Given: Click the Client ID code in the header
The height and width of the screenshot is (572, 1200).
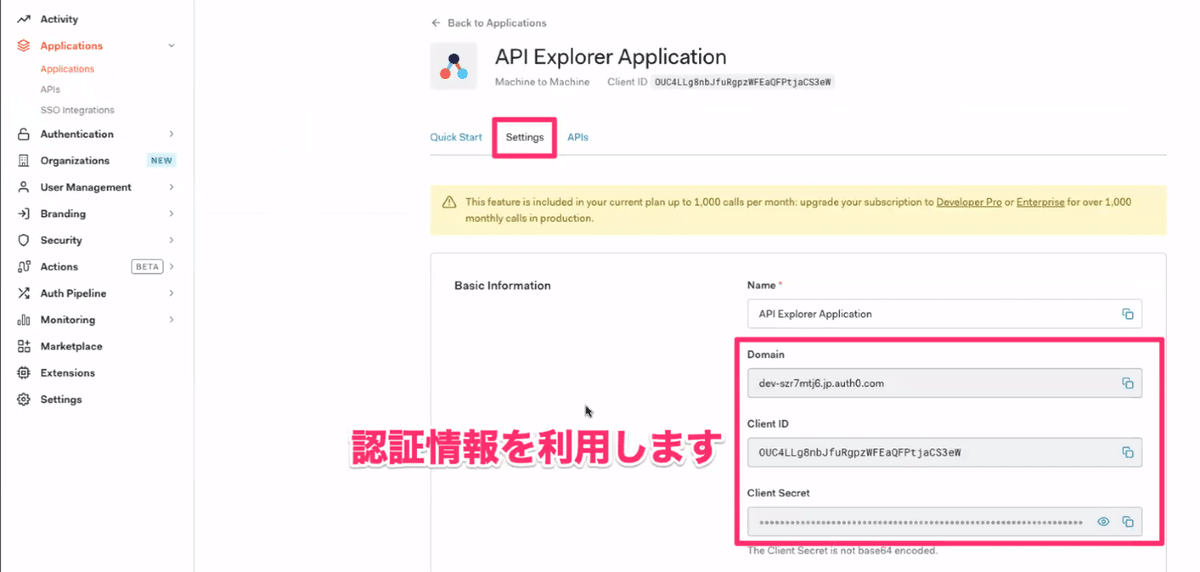Looking at the screenshot, I should pyautogui.click(x=743, y=82).
